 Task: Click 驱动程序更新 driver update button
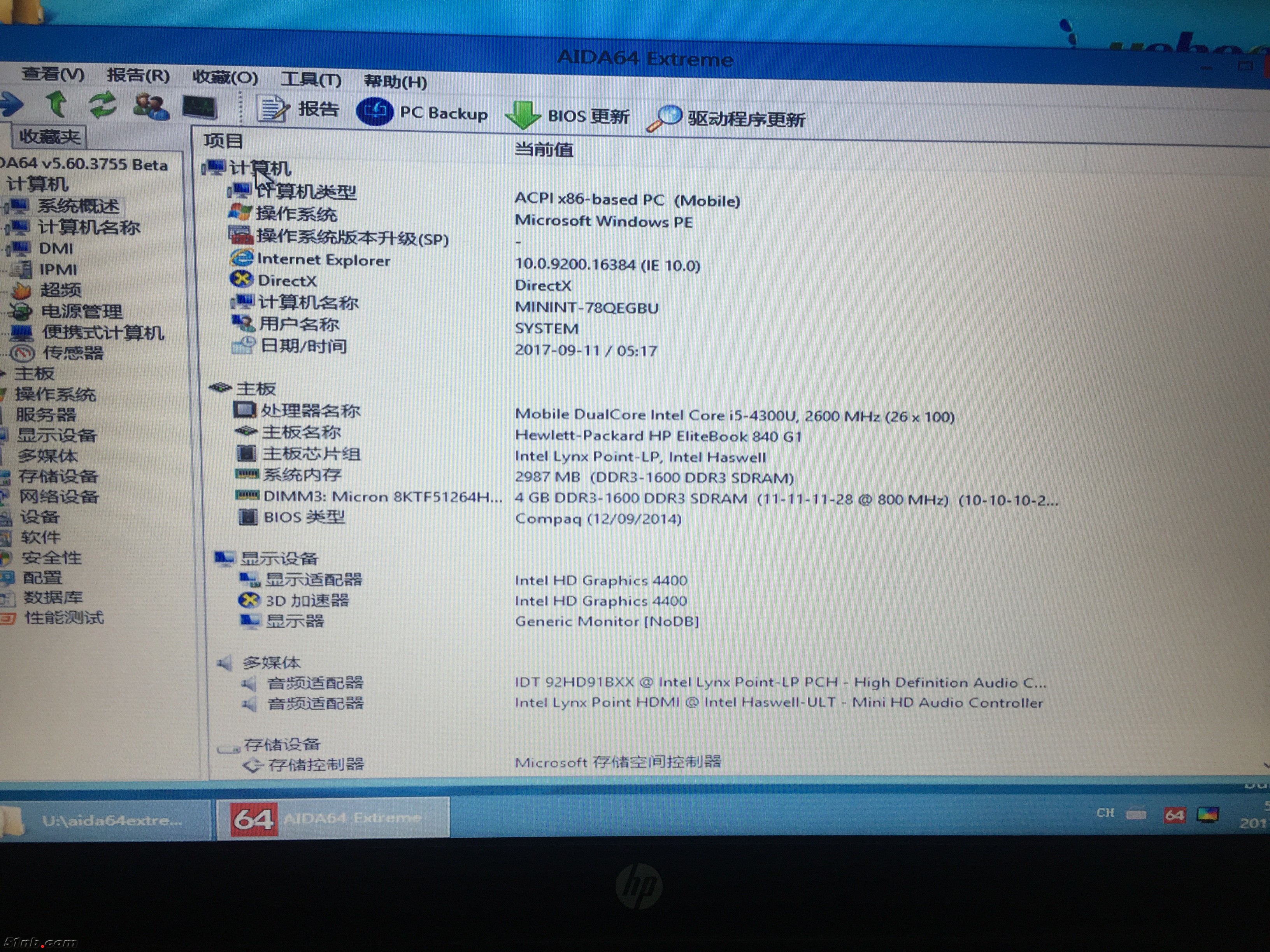726,119
